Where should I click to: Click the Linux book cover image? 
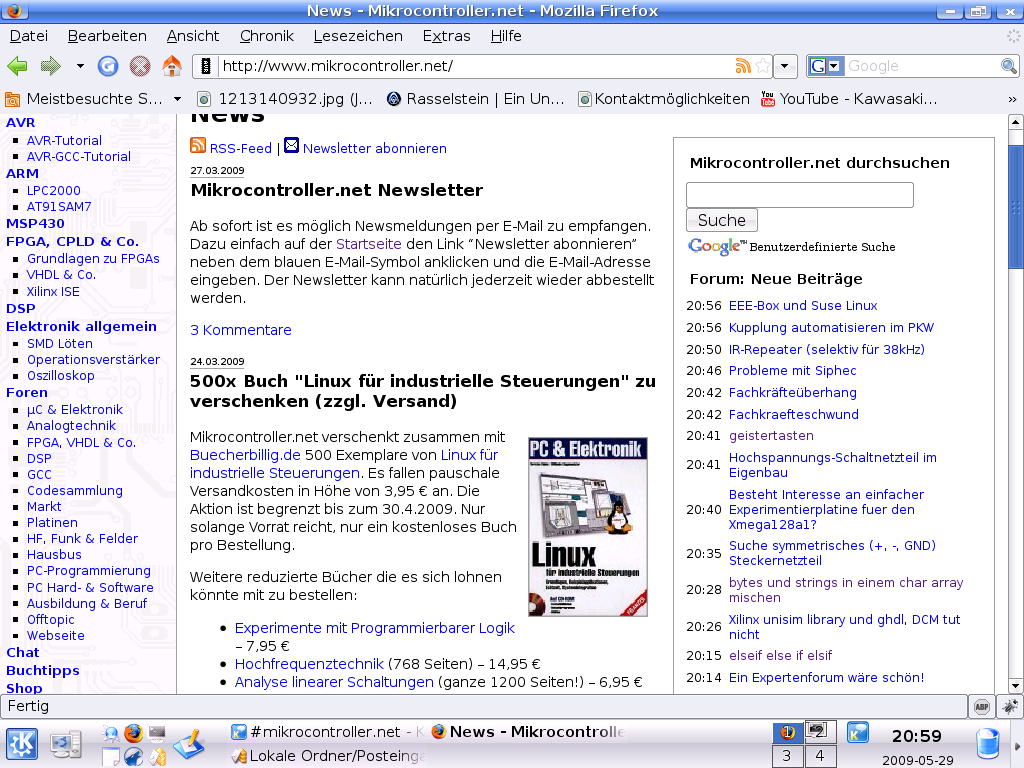coord(588,527)
